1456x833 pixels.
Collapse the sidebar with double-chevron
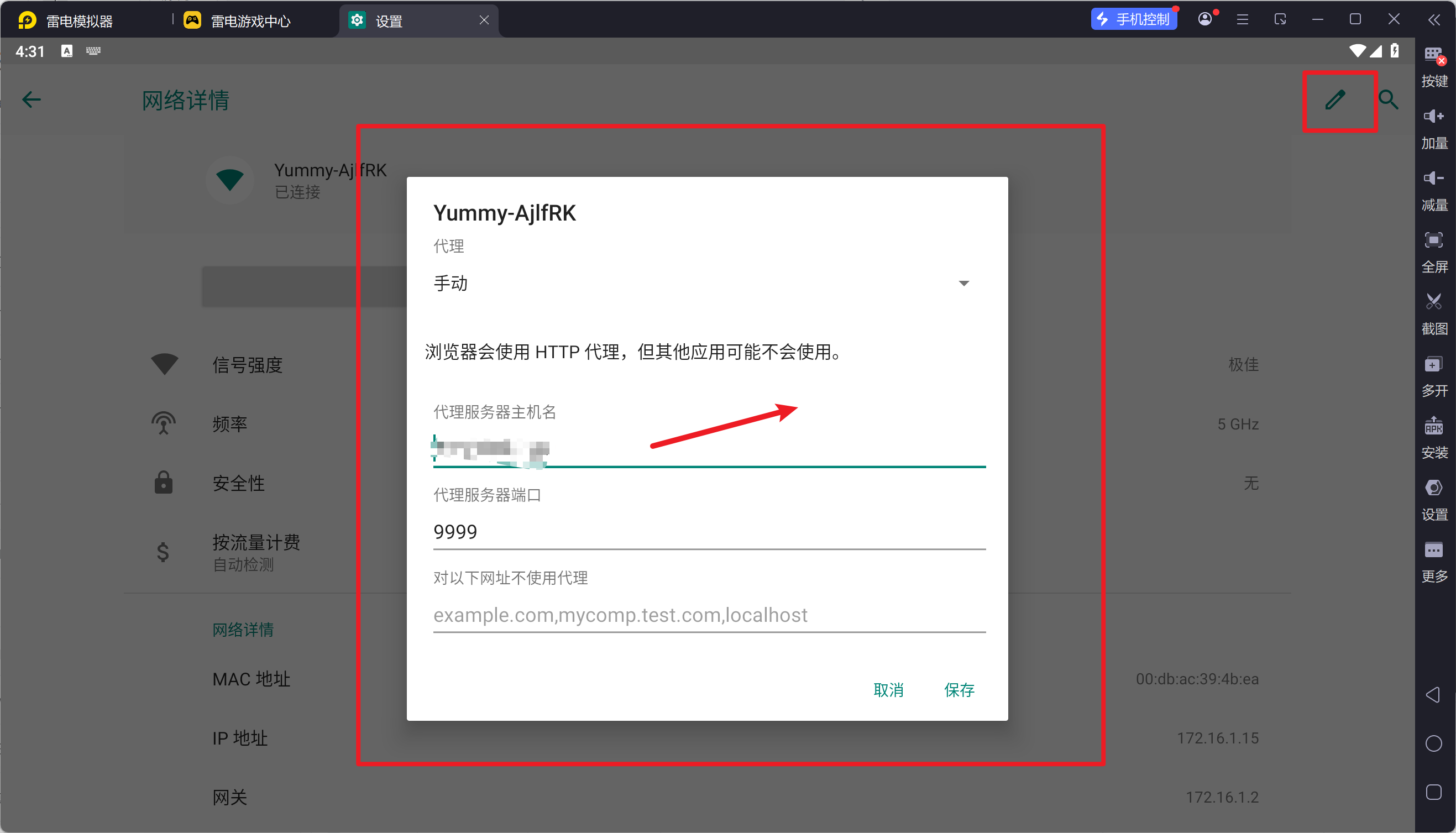(1434, 20)
